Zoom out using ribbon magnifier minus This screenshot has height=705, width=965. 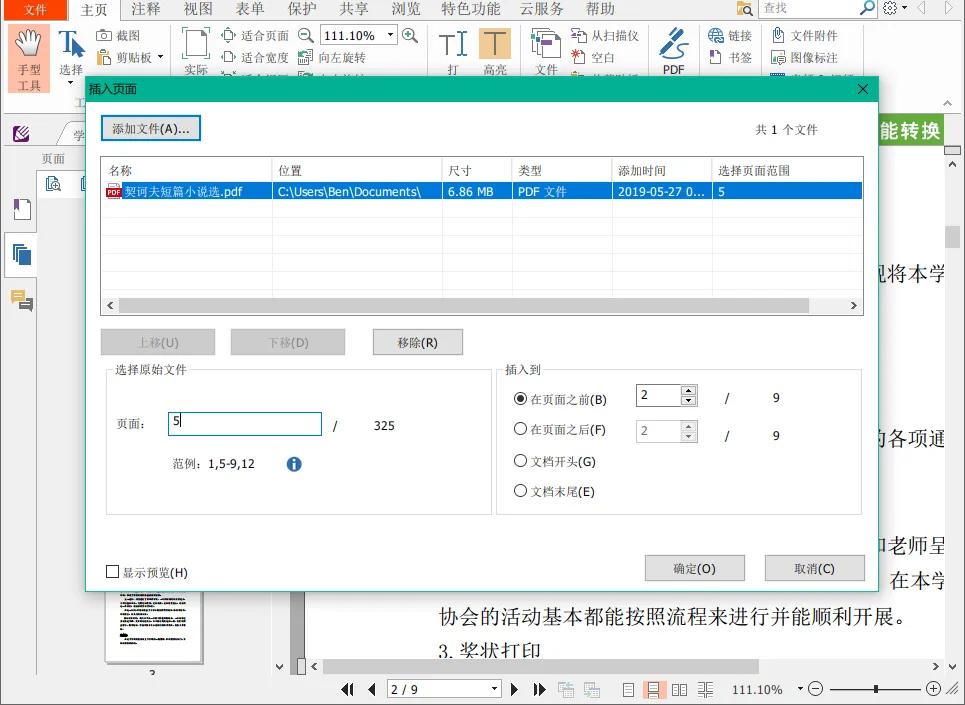coord(305,36)
